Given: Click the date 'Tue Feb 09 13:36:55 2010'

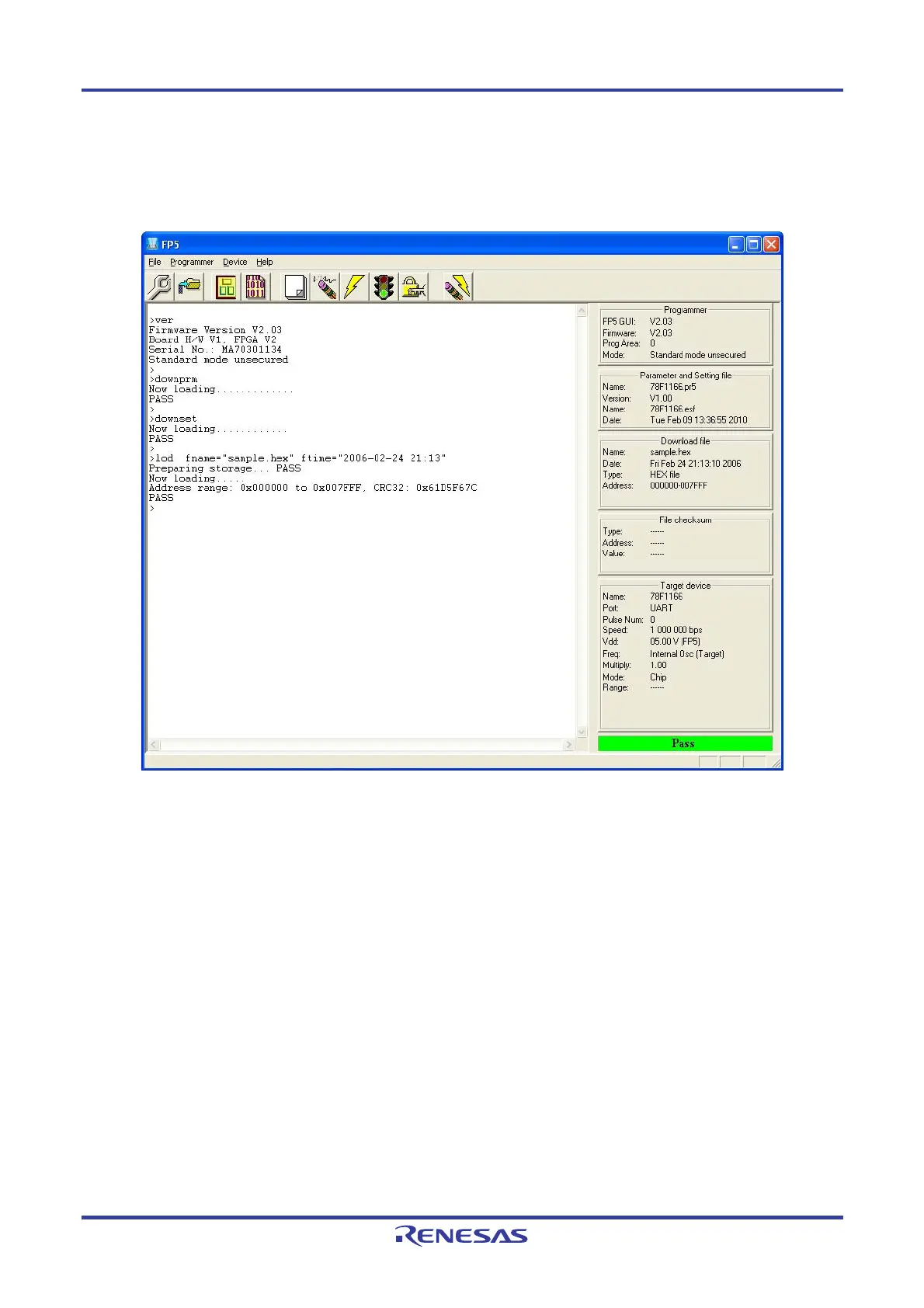Looking at the screenshot, I should click(x=698, y=420).
